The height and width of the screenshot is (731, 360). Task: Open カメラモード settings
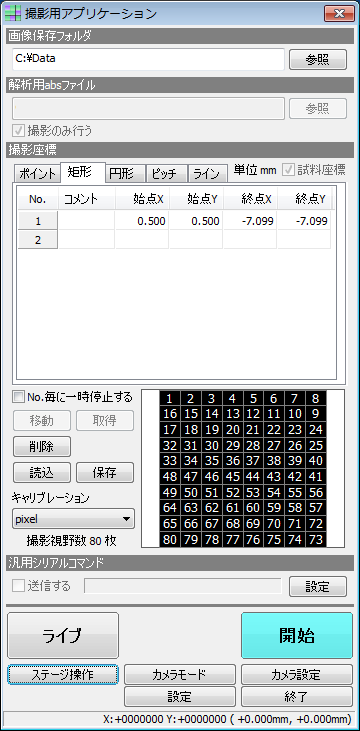180,674
